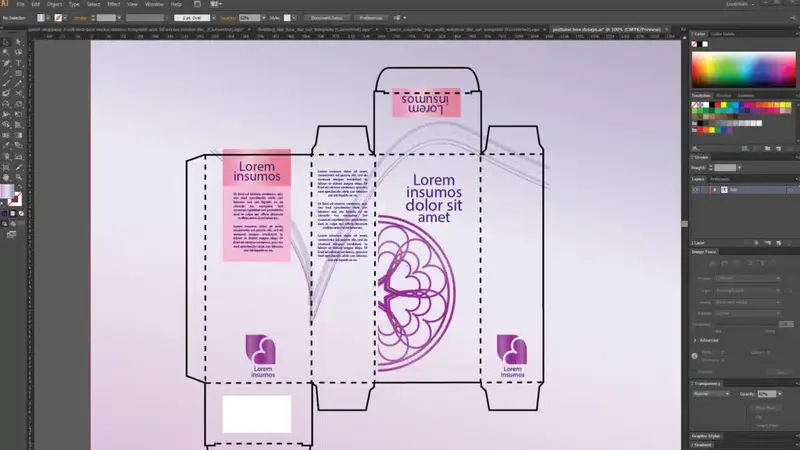Expand the Advanced section in Image Trace

695,340
